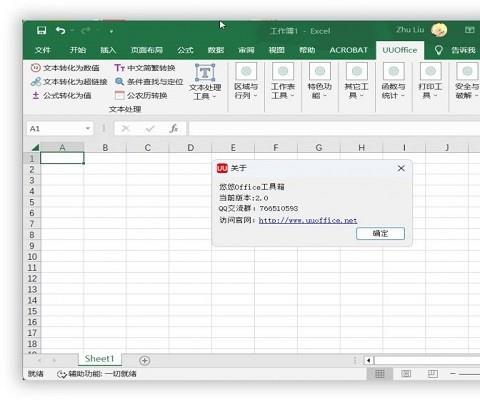Switch to the ACROBAT ribbon tab
The image size is (480, 400).
(x=348, y=50)
